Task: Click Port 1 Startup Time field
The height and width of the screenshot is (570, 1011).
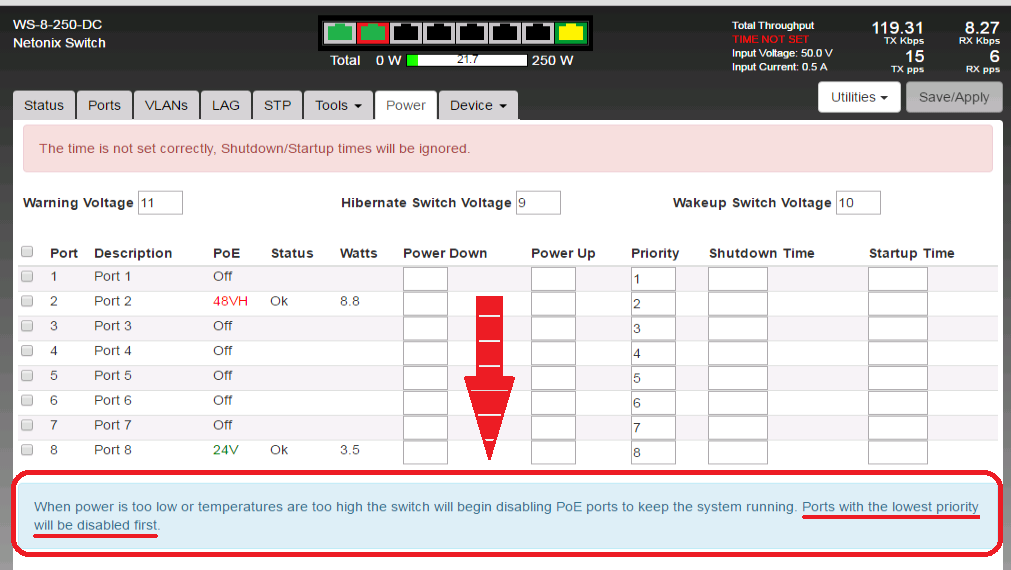Action: 898,279
